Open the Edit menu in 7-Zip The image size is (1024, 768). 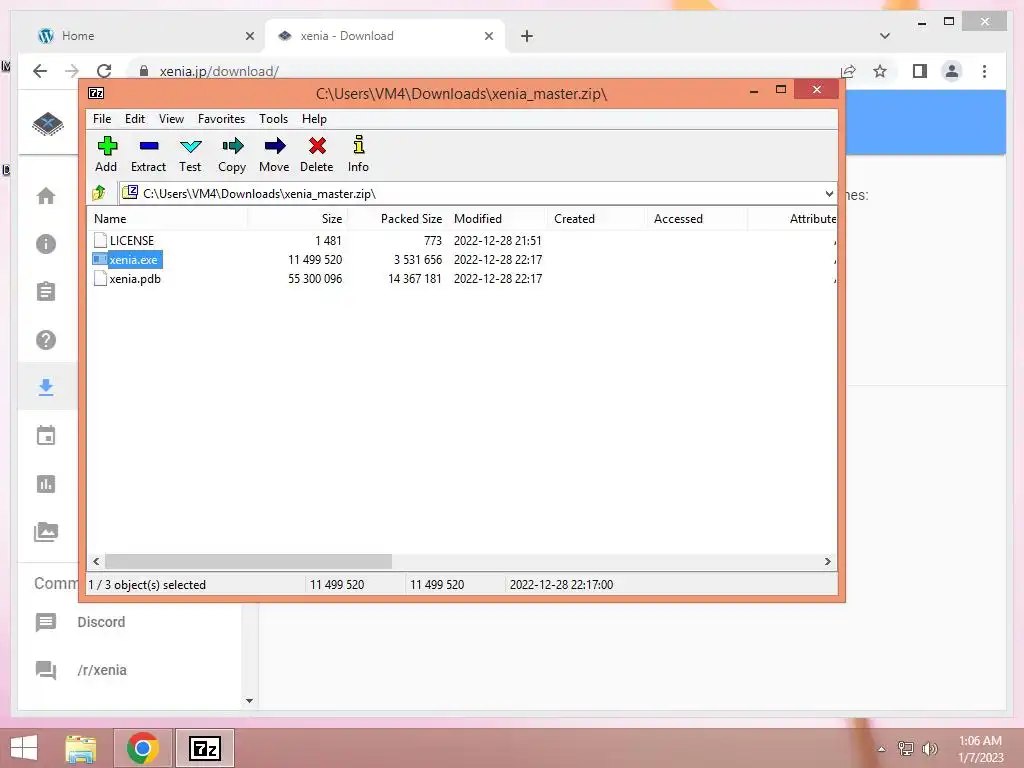[x=135, y=119]
